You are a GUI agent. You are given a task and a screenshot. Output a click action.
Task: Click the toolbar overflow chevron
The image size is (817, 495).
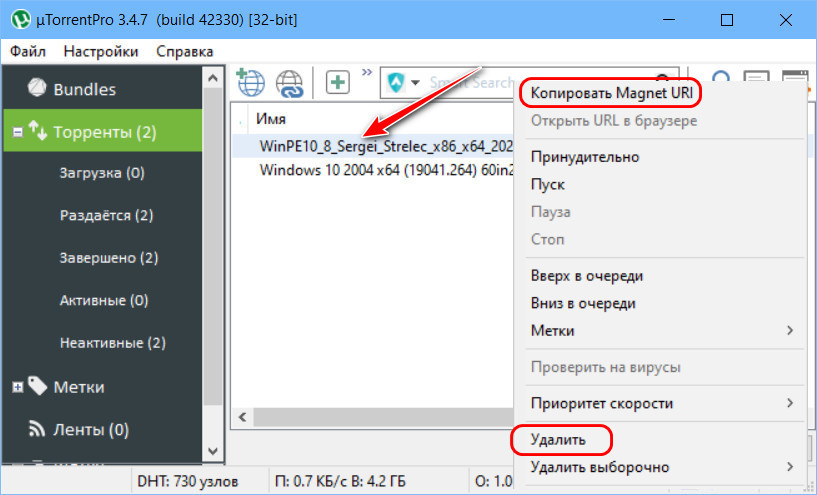[366, 73]
